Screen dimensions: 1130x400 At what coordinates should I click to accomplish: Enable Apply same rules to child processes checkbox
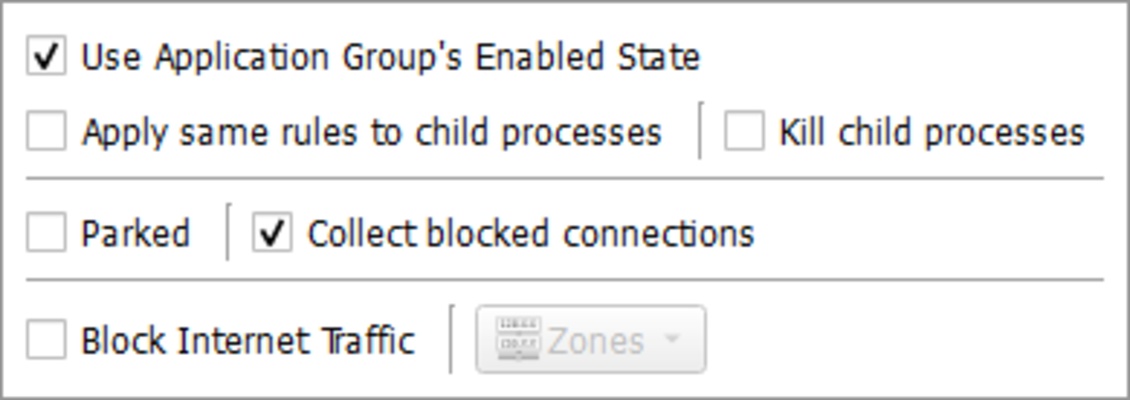(x=46, y=132)
